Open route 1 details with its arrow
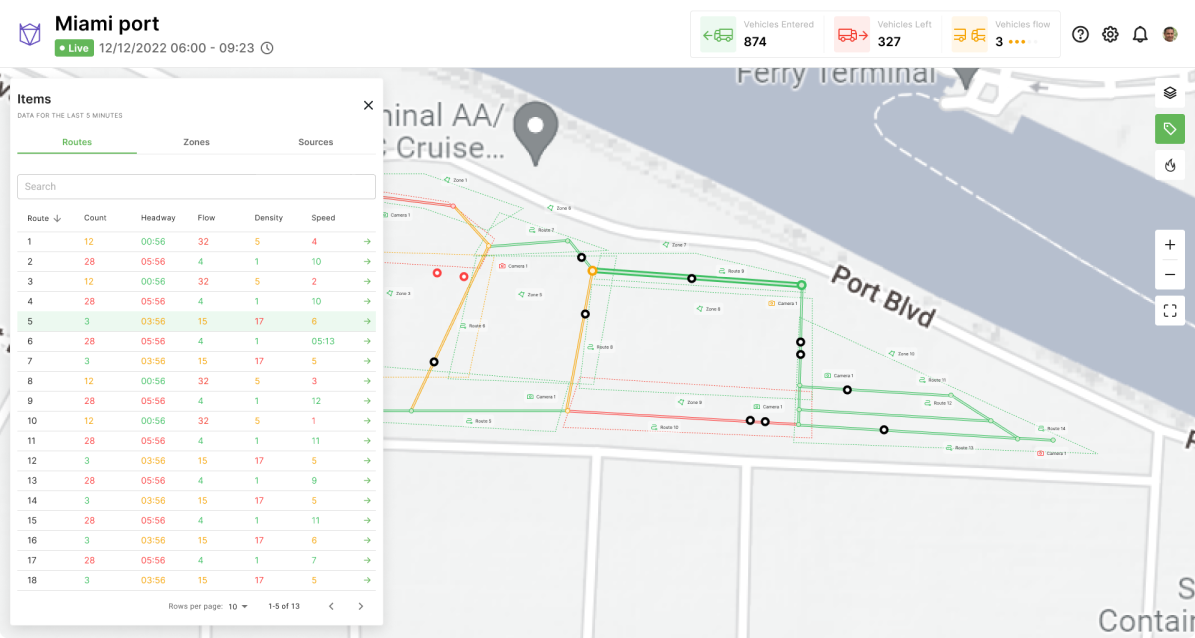This screenshot has height=638, width=1195. (x=367, y=242)
